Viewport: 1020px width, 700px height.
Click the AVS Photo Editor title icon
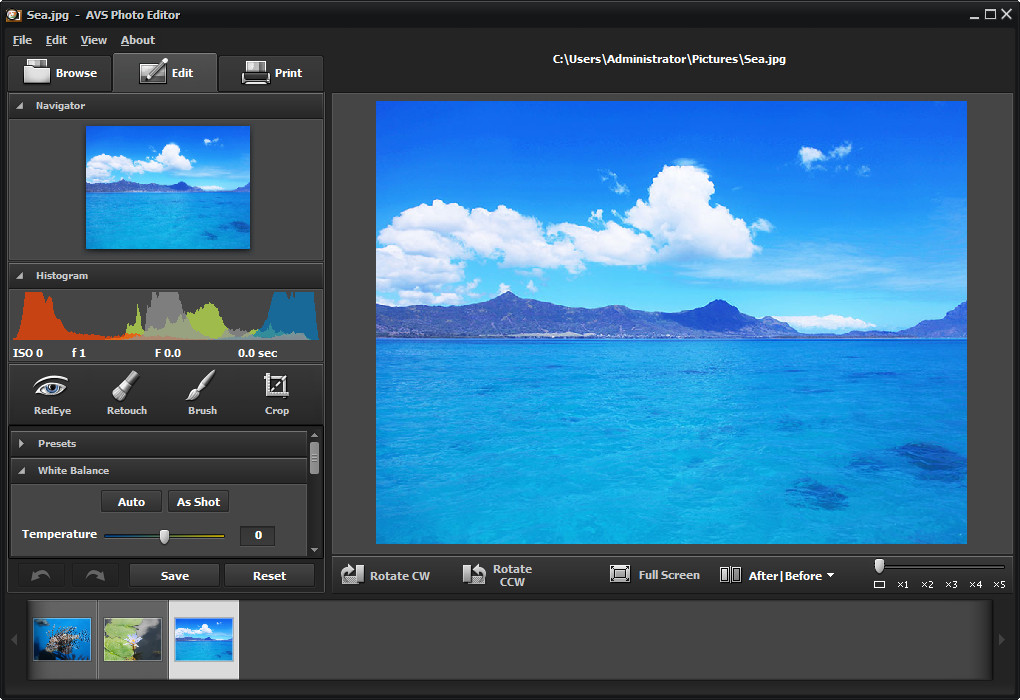(x=13, y=15)
